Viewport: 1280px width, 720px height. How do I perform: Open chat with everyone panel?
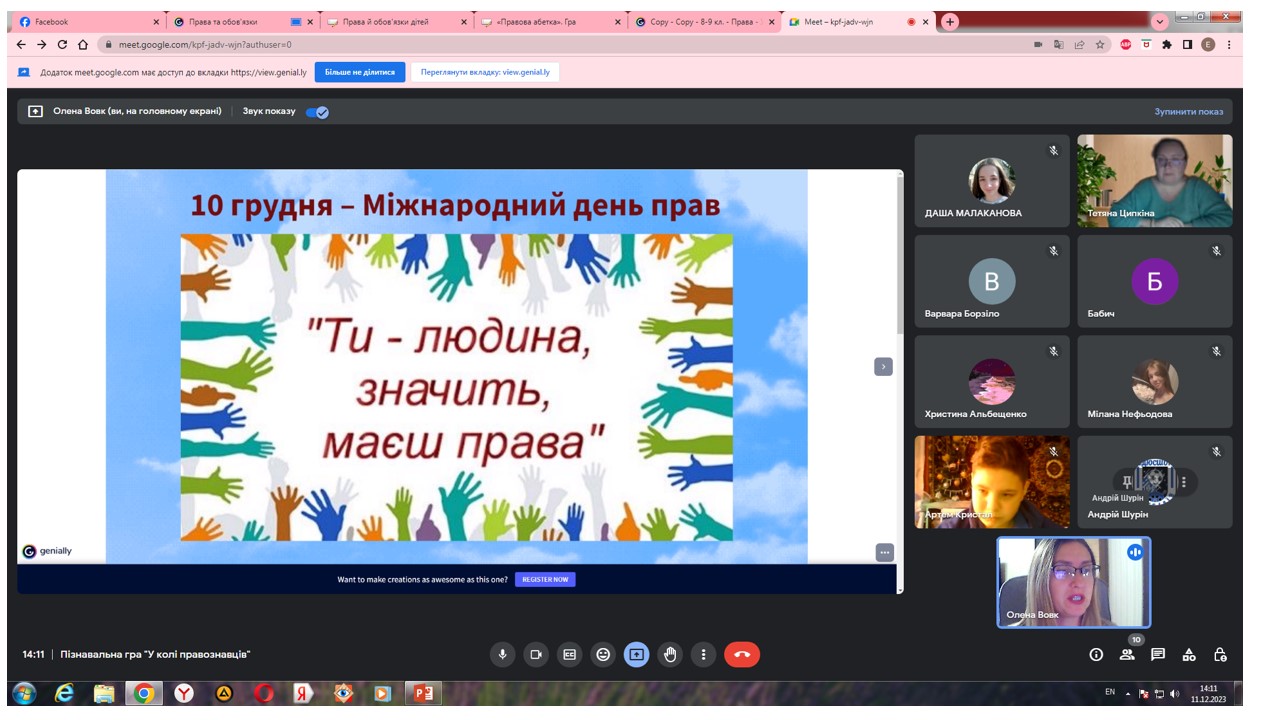click(x=1158, y=655)
